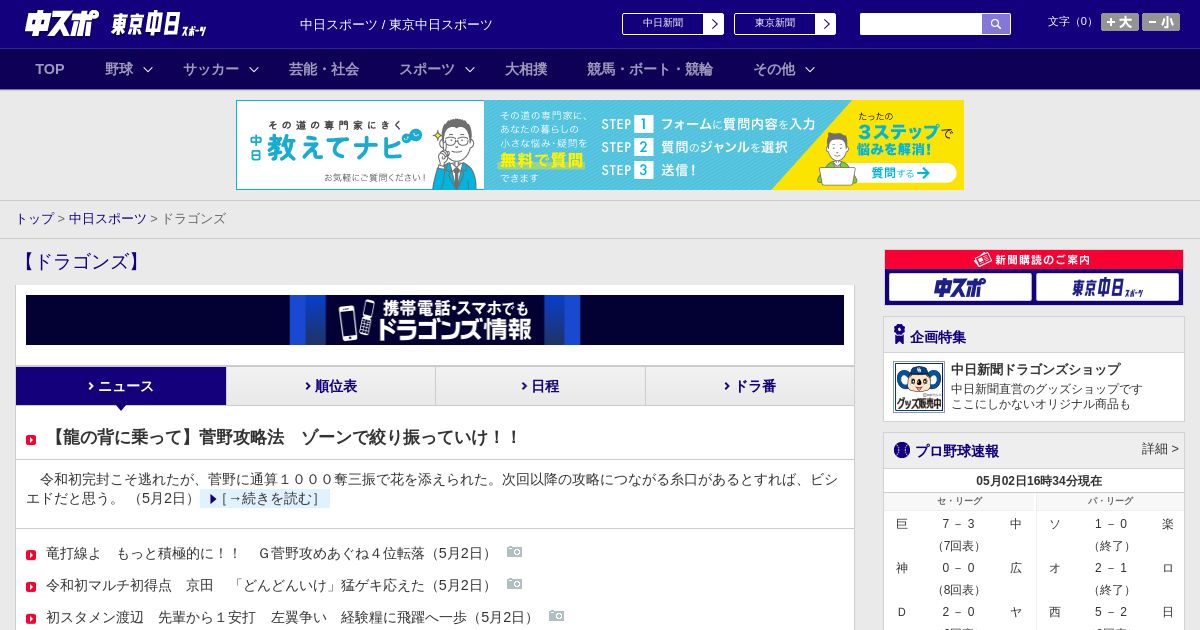The image size is (1200, 630).
Task: Click [→続きを読む] link
Action: pyautogui.click(x=265, y=498)
